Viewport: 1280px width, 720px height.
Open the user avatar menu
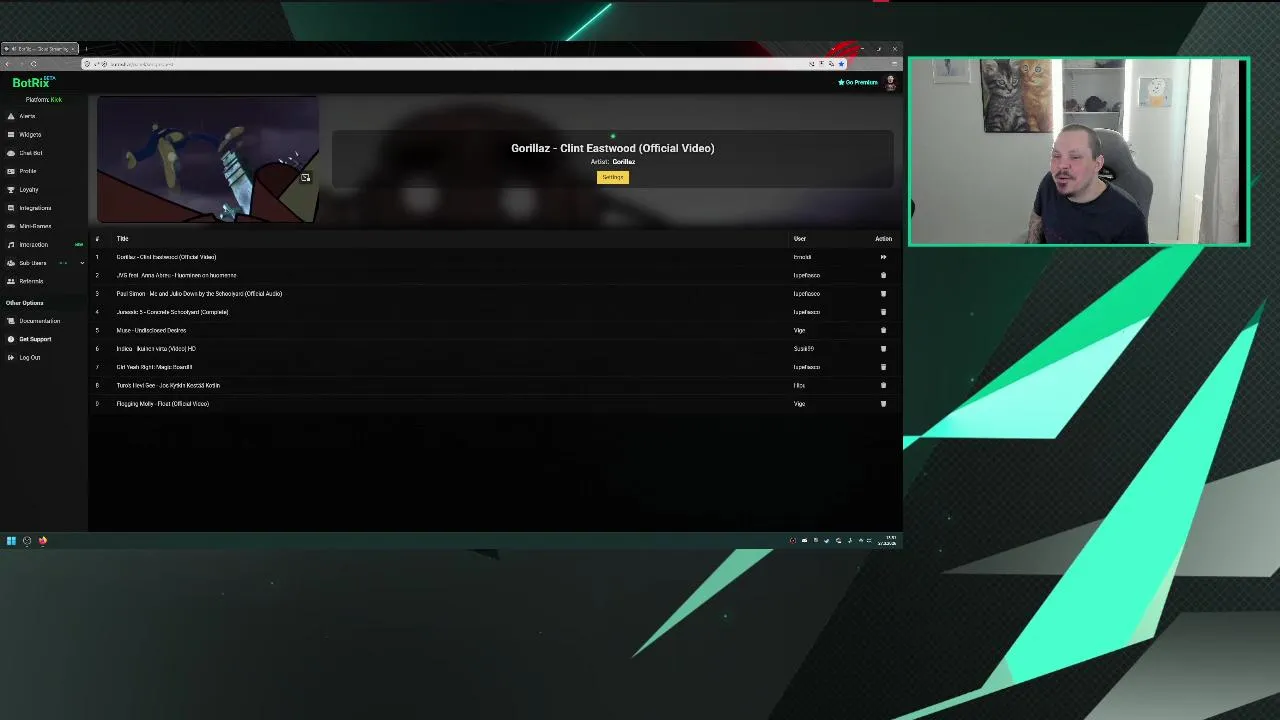890,83
